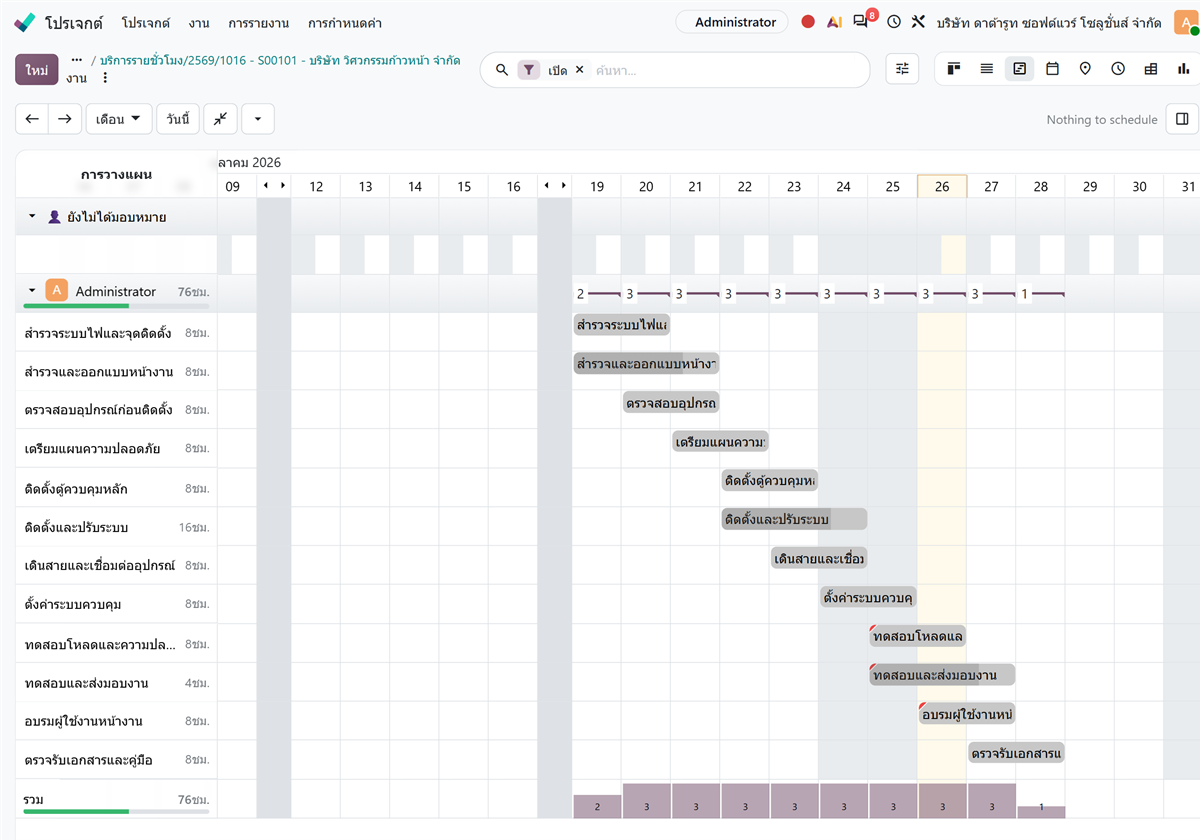Open the user avatar menu
1200x840 pixels.
[x=1186, y=22]
